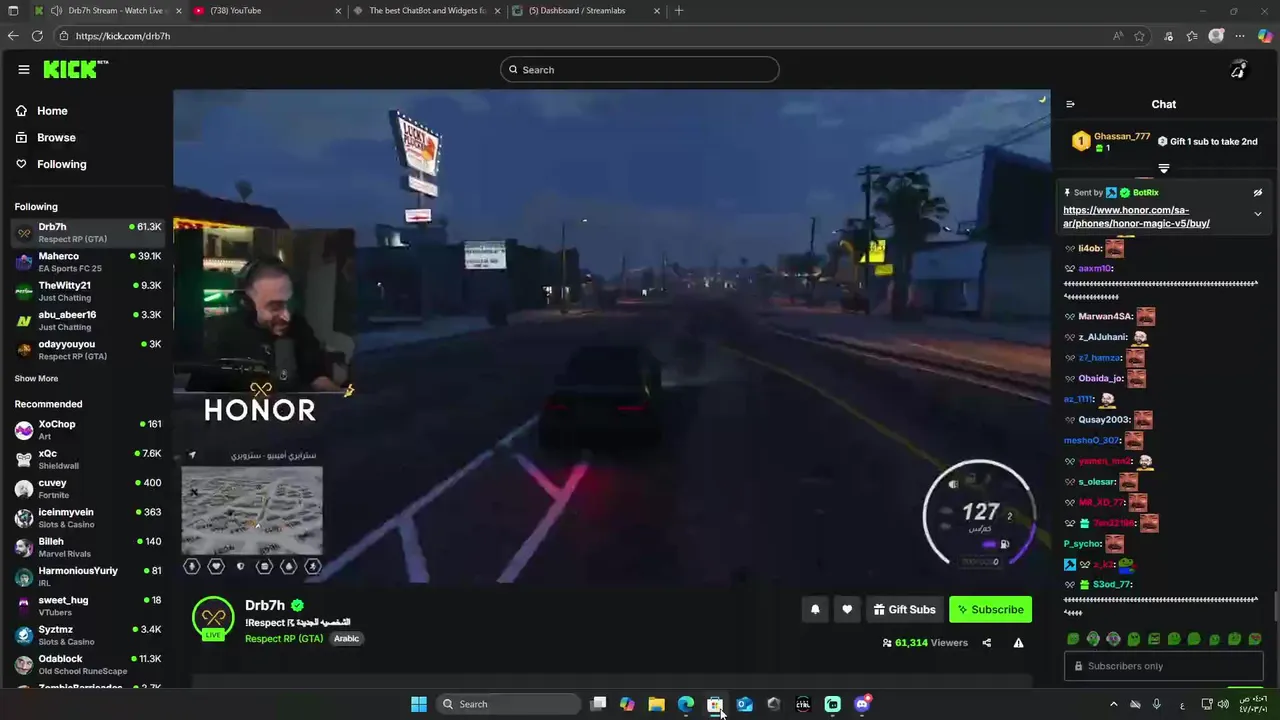Click the KICK logo
Viewport: 1280px width, 720px height.
click(75, 69)
